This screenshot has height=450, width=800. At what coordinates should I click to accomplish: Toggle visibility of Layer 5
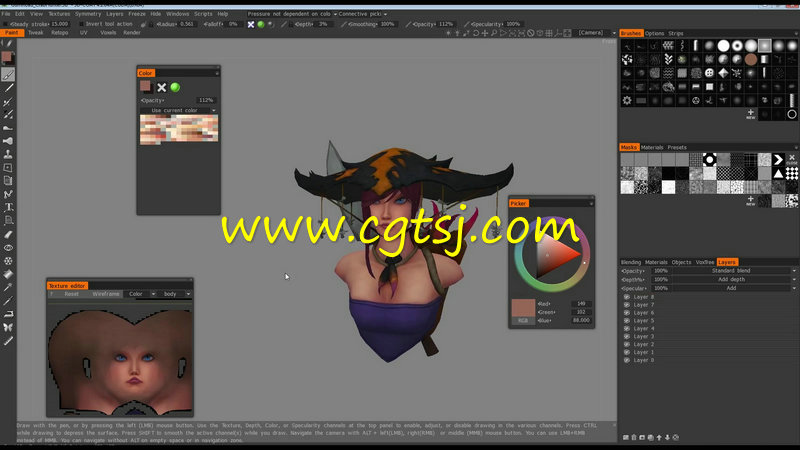pos(627,320)
